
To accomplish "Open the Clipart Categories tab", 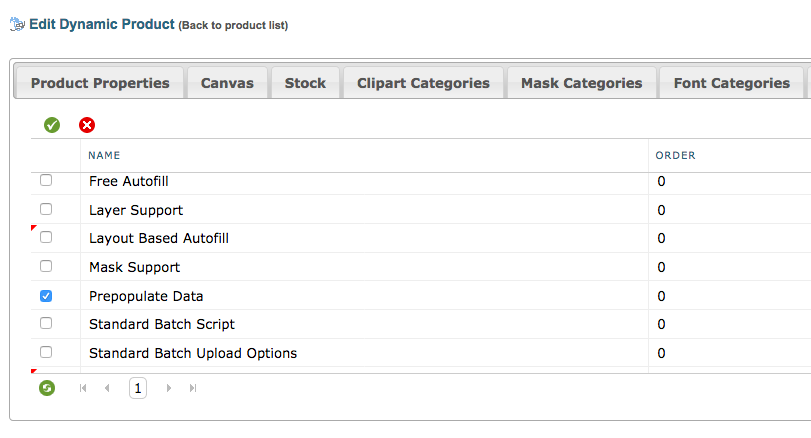I will (x=423, y=83).
